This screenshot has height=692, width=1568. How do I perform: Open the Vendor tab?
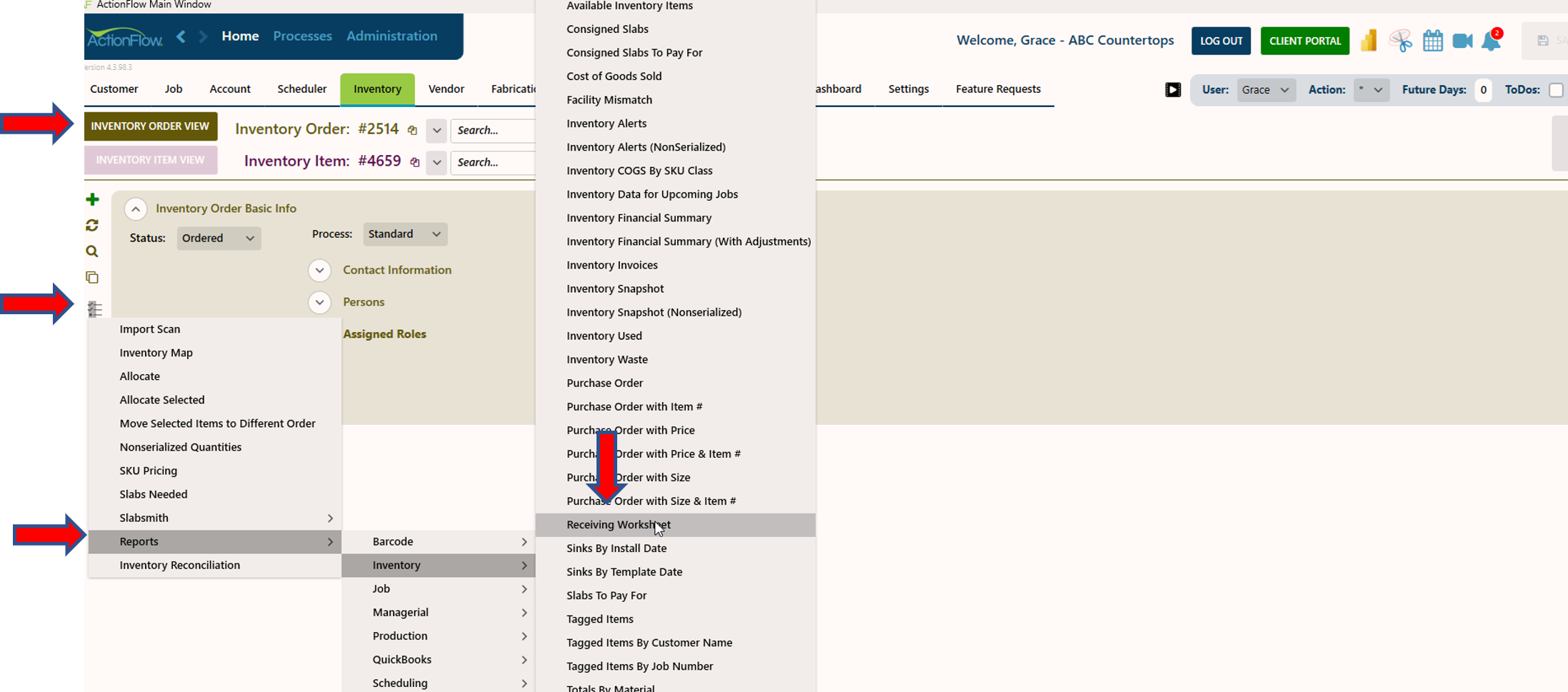446,89
